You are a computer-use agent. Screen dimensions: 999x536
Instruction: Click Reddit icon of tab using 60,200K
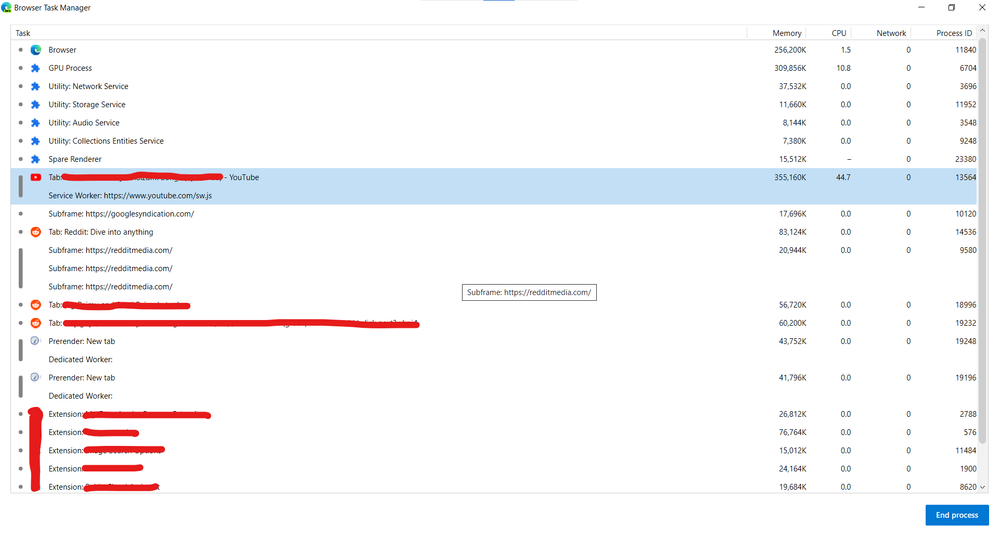(36, 323)
